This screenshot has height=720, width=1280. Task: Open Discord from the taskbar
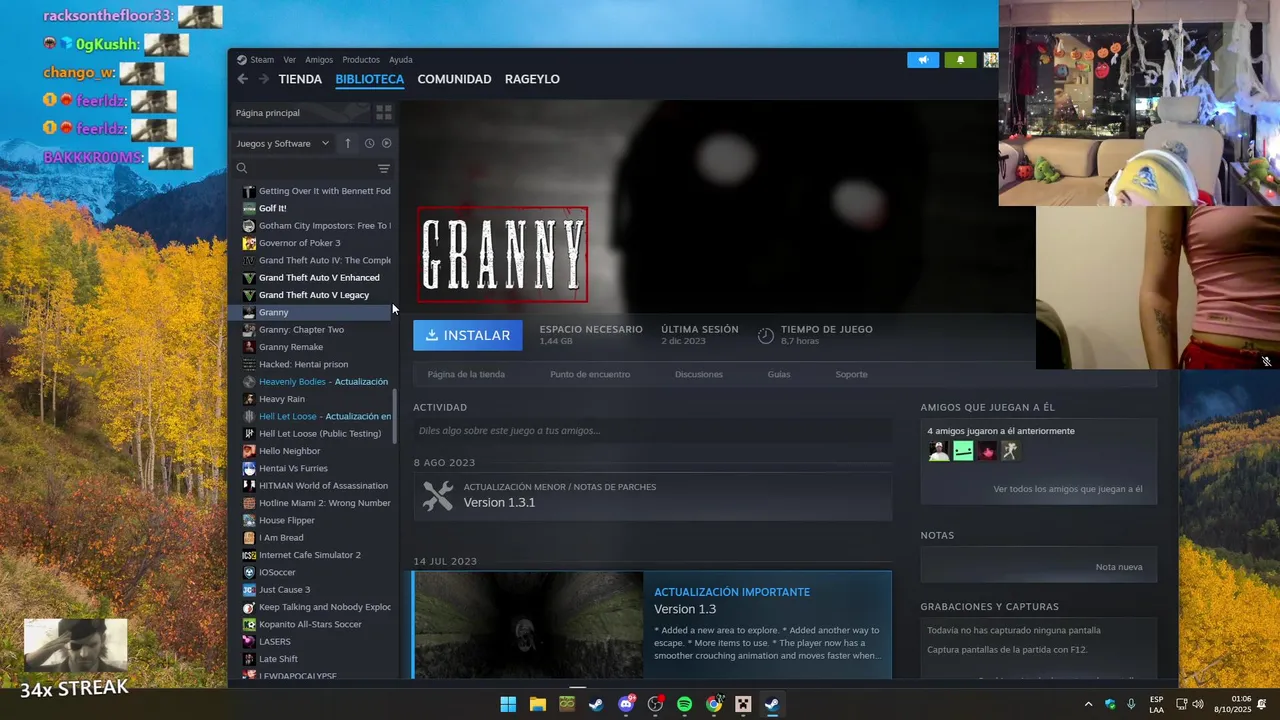[626, 704]
